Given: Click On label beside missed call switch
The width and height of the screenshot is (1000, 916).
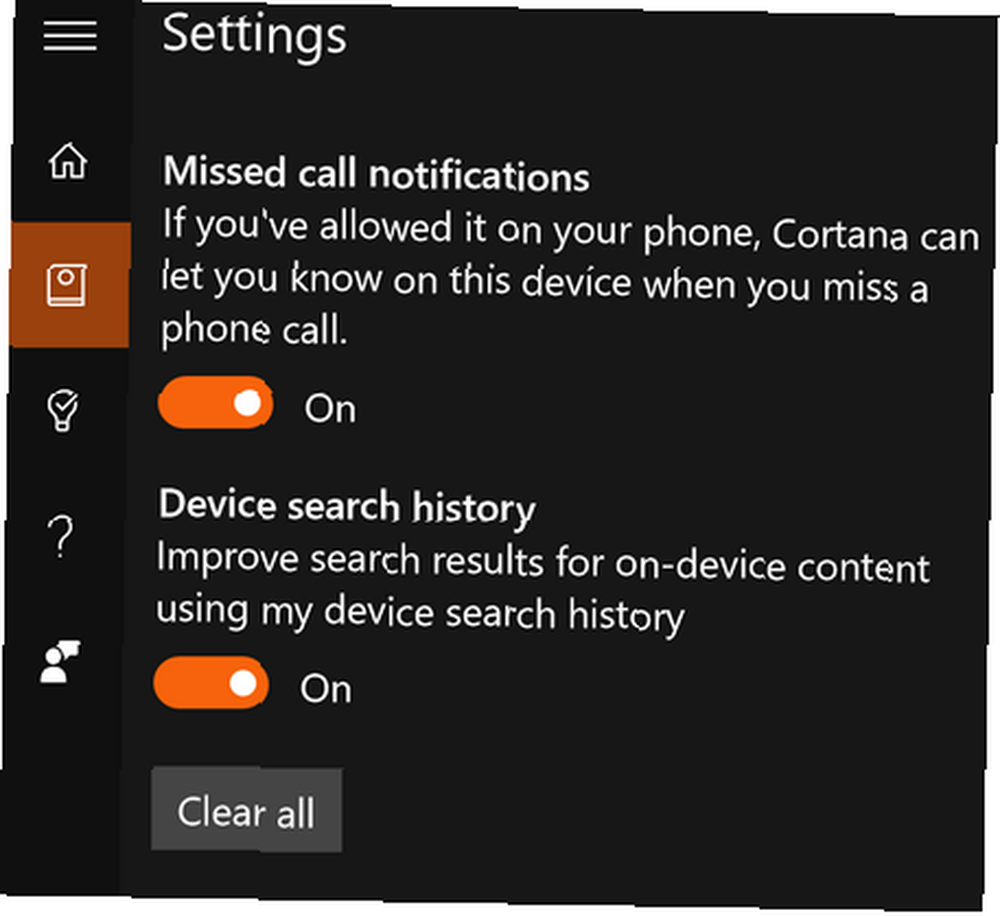Looking at the screenshot, I should click(330, 409).
